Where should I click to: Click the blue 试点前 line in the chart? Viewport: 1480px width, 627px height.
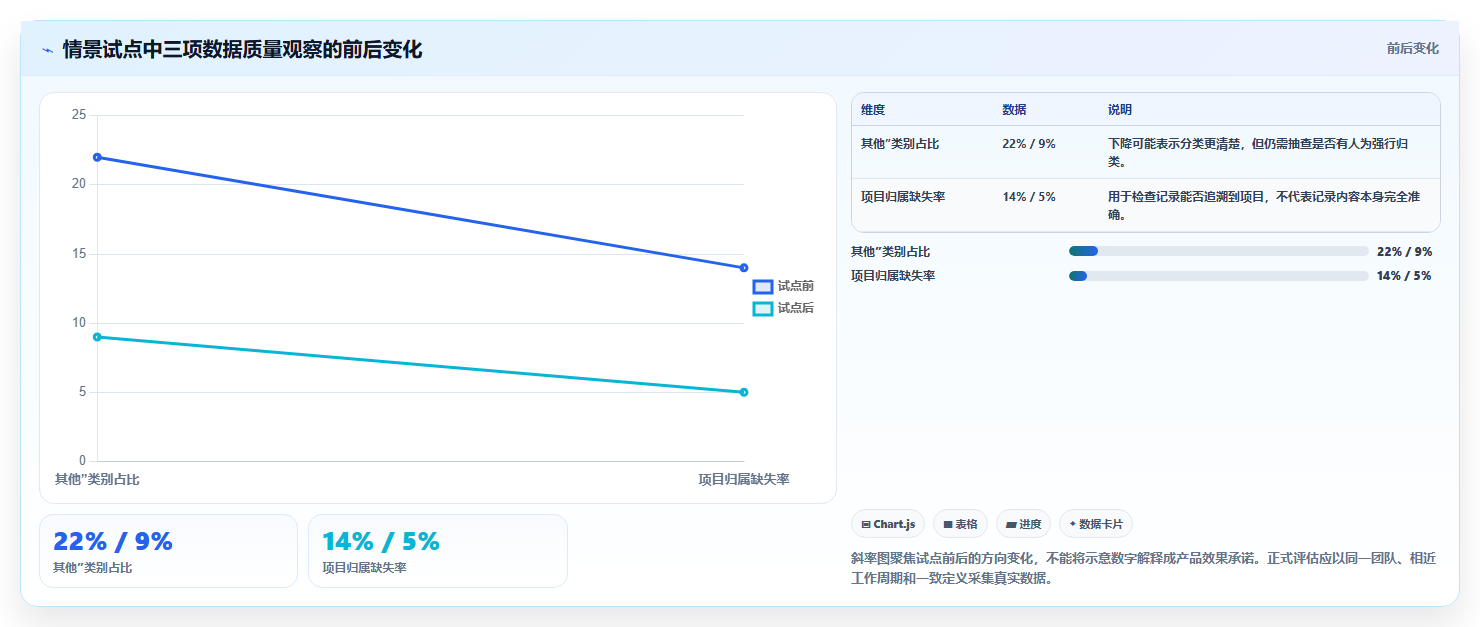pyautogui.click(x=420, y=212)
